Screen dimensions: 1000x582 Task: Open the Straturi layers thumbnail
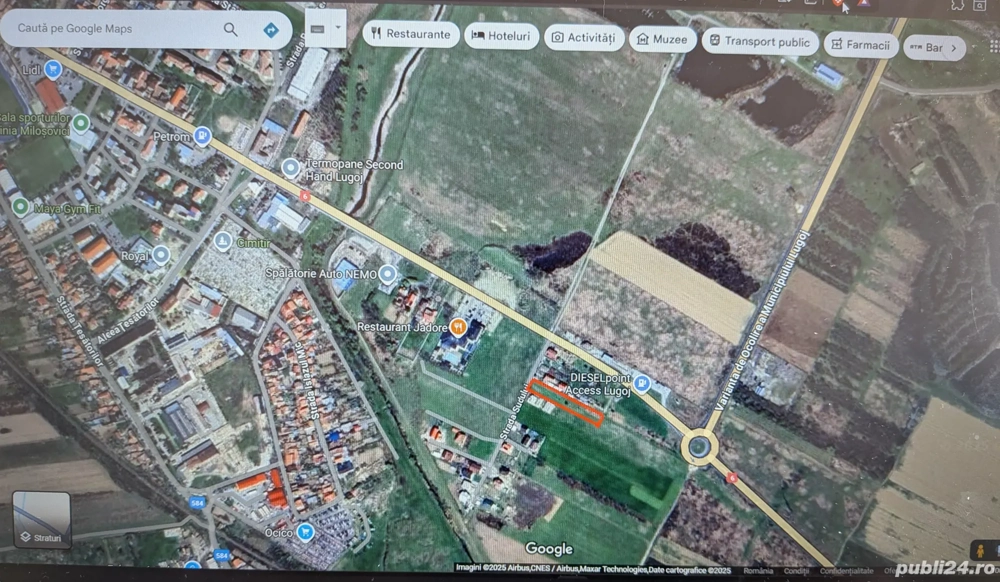[42, 520]
